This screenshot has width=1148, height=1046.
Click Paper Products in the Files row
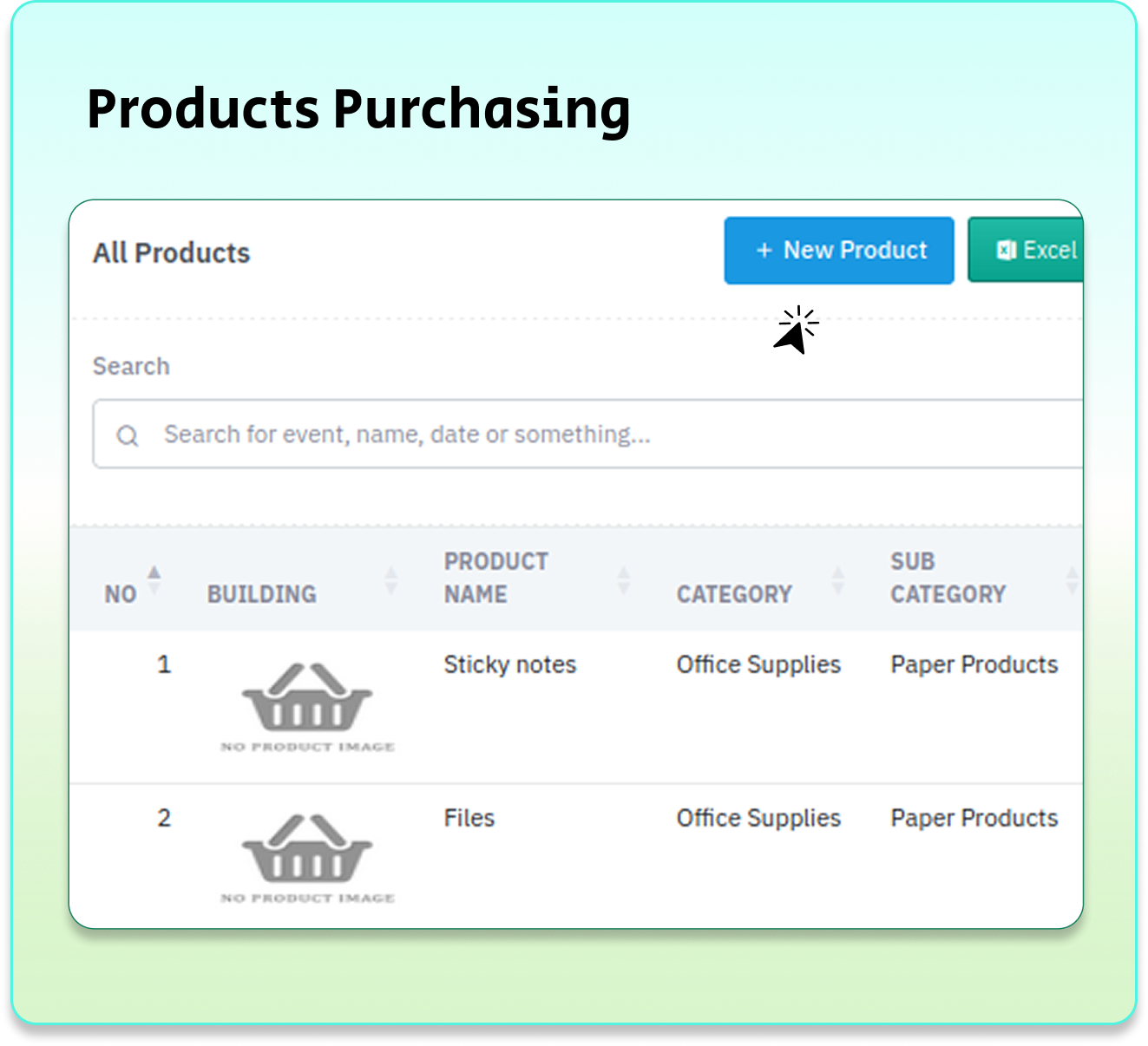pos(974,818)
